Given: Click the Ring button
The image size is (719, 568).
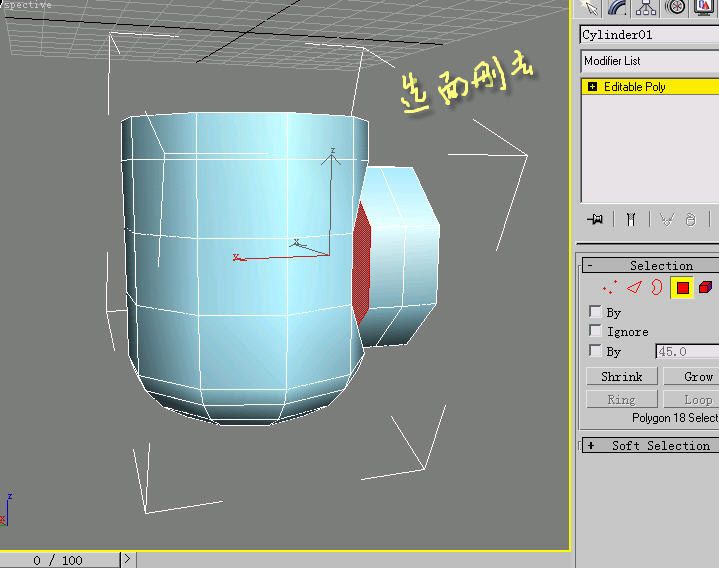Looking at the screenshot, I should point(622,399).
